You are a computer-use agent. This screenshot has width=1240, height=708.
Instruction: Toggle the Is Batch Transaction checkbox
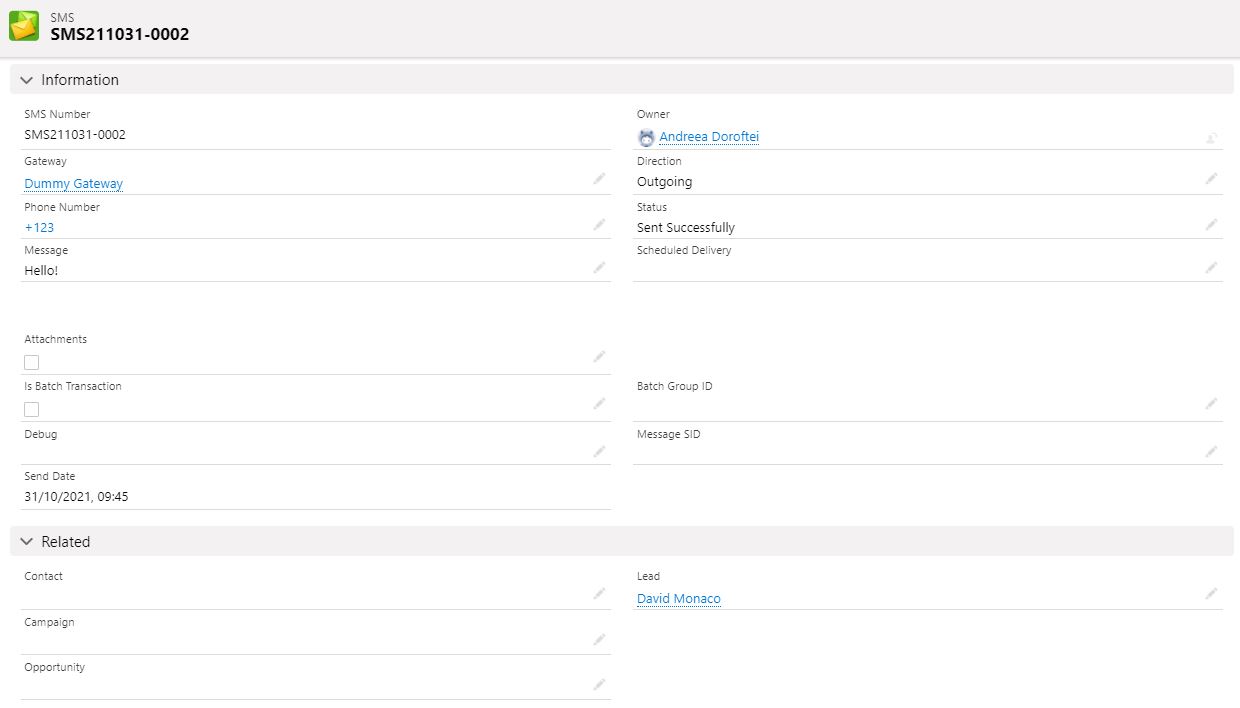click(x=32, y=409)
